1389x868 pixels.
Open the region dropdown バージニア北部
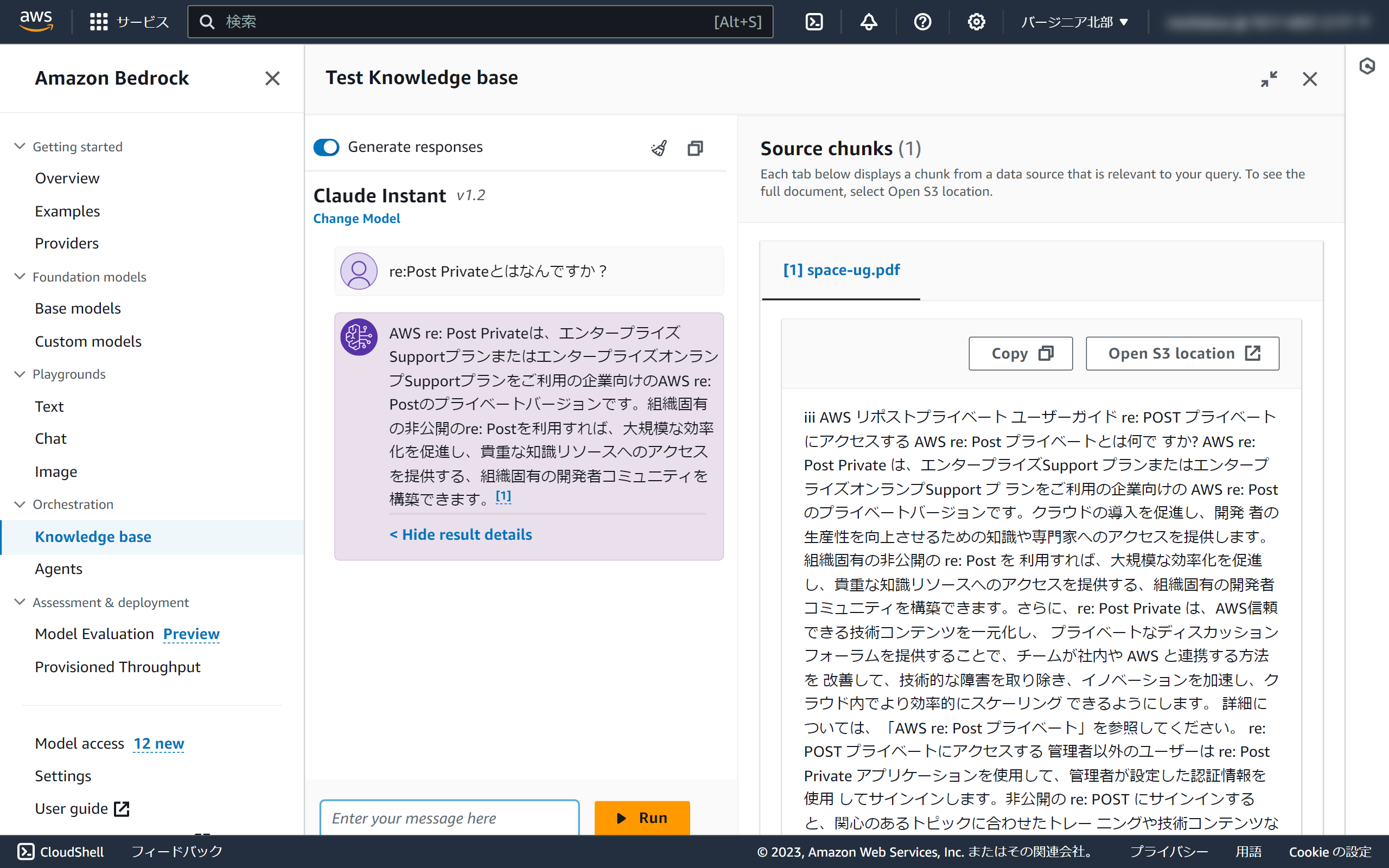pos(1074,22)
